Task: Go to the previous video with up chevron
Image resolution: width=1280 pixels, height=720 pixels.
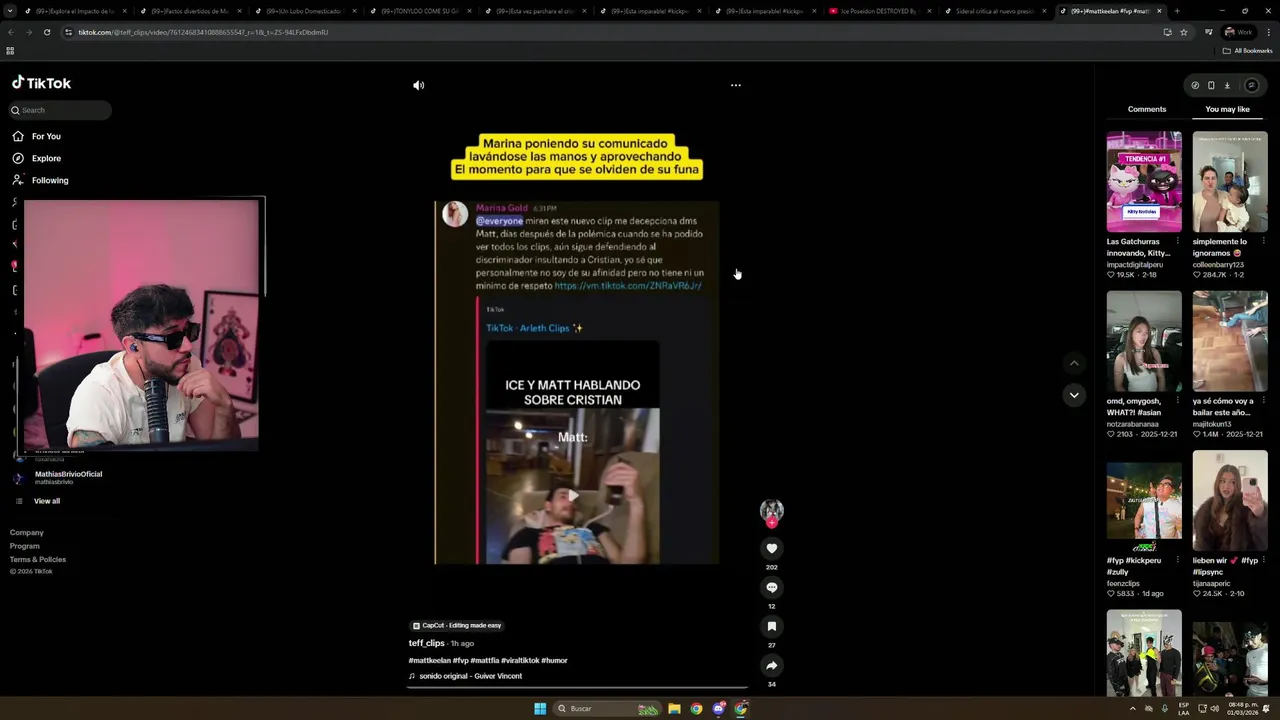Action: [x=1074, y=363]
